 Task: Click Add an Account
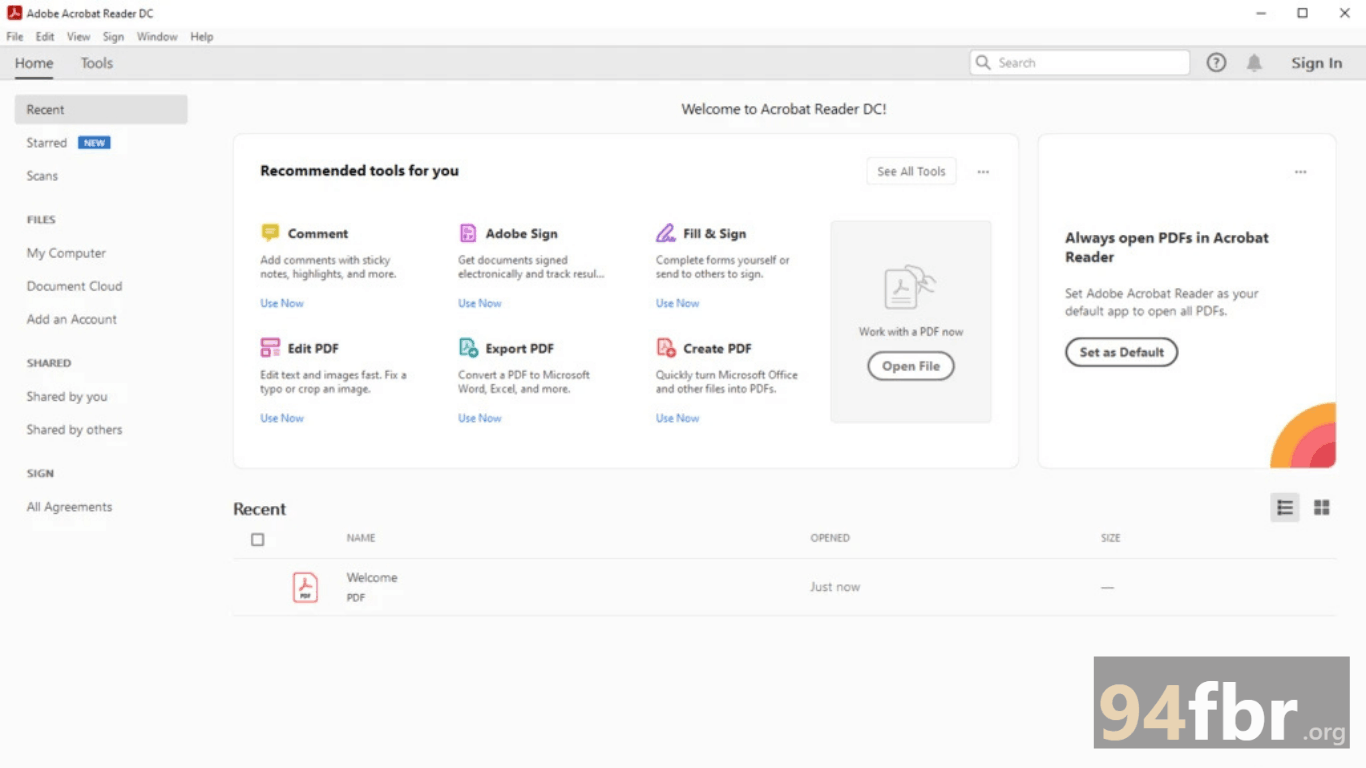pos(72,319)
